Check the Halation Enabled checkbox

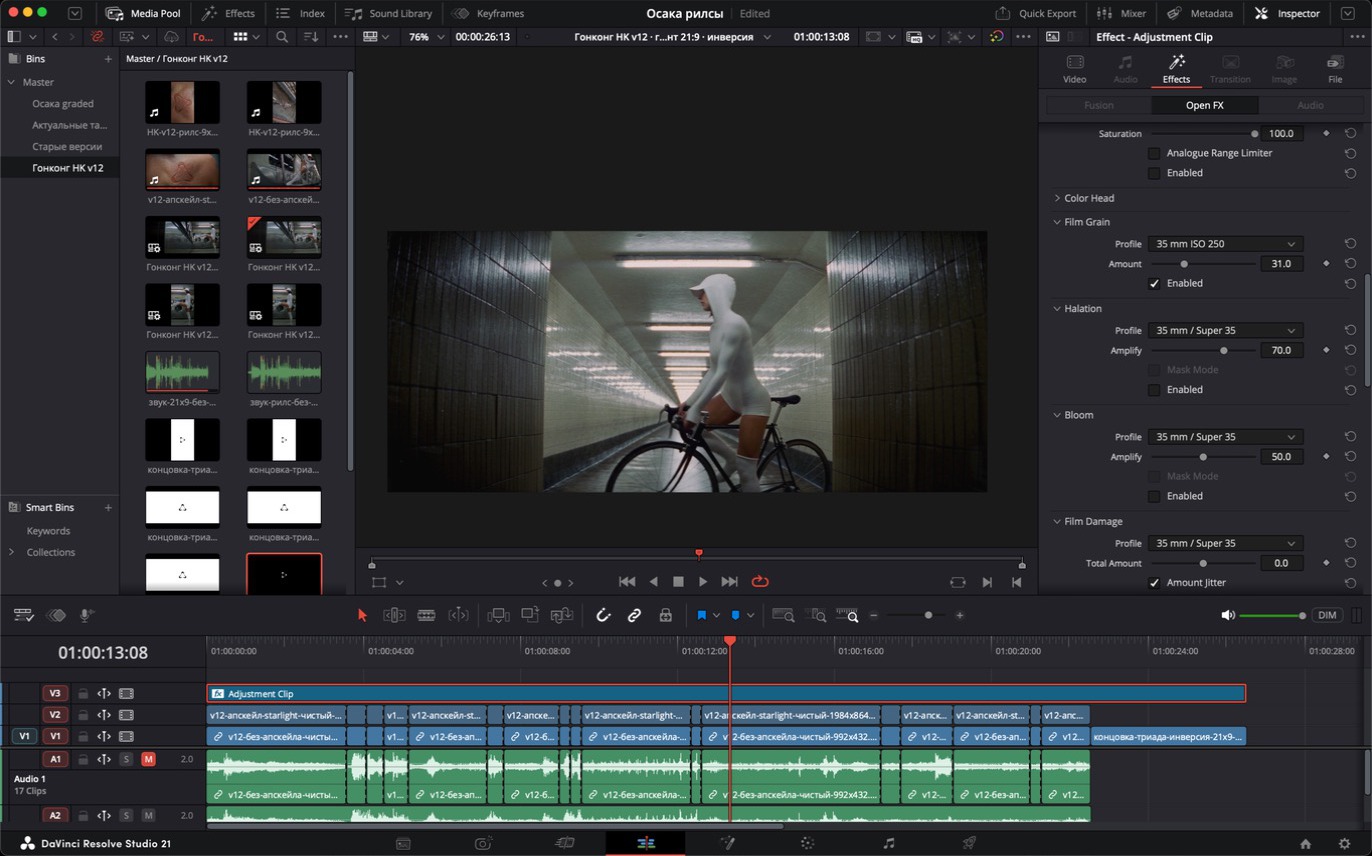[x=1154, y=389]
